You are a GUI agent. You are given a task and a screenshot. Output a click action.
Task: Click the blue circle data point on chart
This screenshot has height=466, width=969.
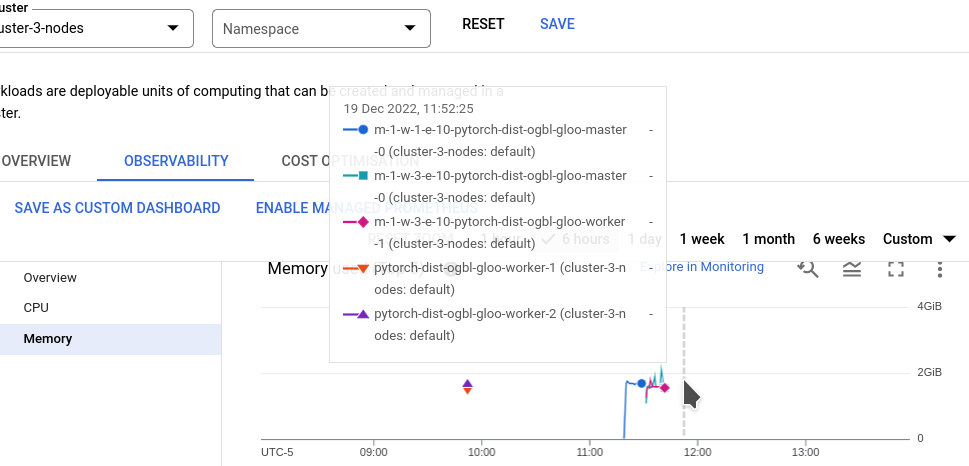(641, 383)
